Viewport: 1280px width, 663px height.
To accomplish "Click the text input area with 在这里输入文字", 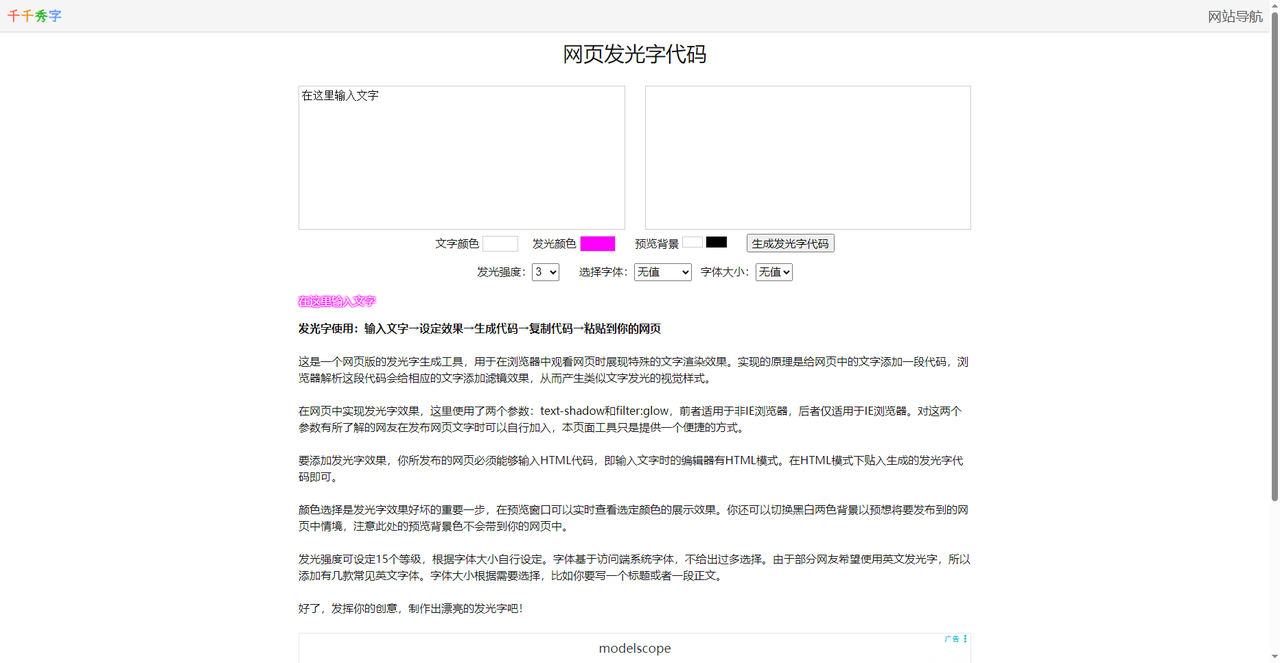I will point(462,158).
